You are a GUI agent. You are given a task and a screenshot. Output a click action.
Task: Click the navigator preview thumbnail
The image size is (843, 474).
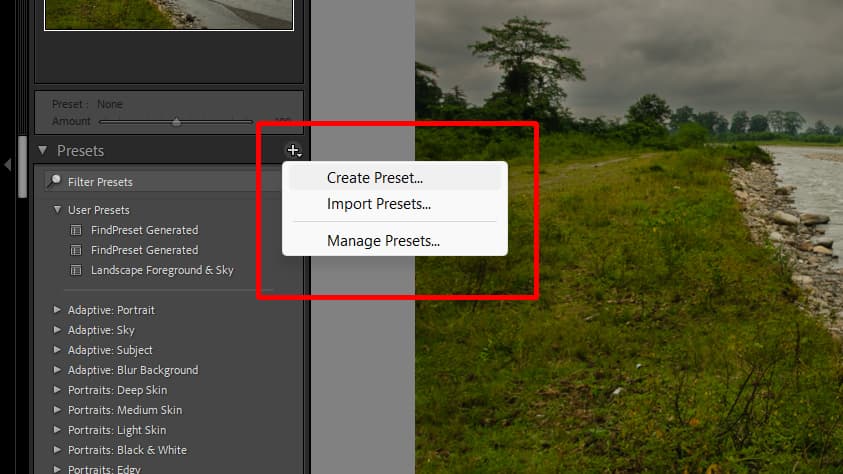pos(169,15)
